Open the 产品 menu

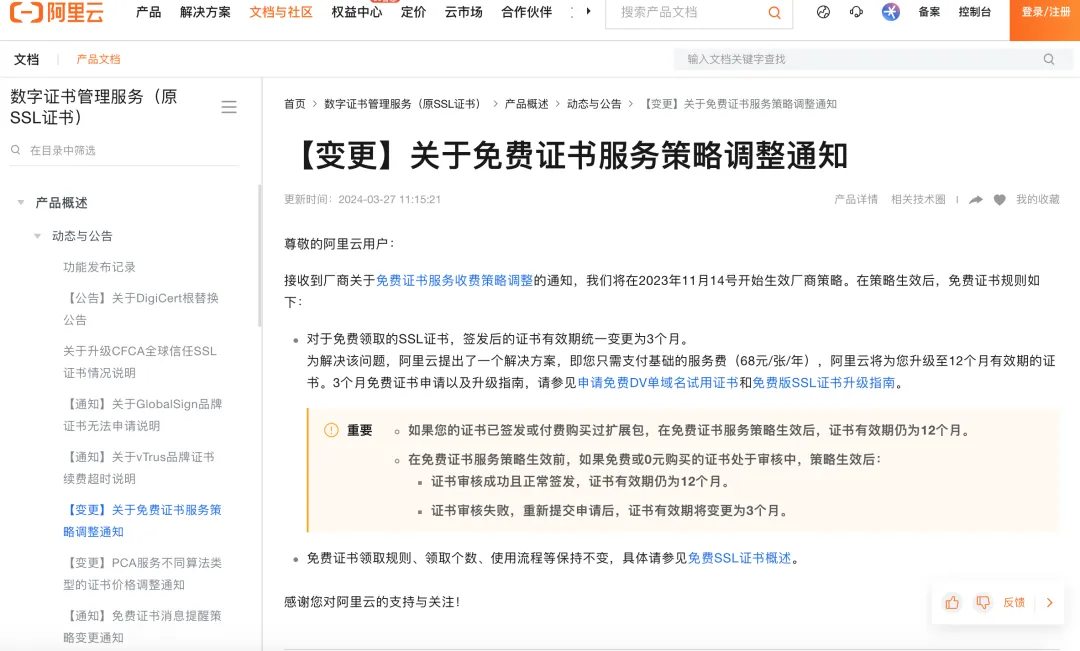149,12
